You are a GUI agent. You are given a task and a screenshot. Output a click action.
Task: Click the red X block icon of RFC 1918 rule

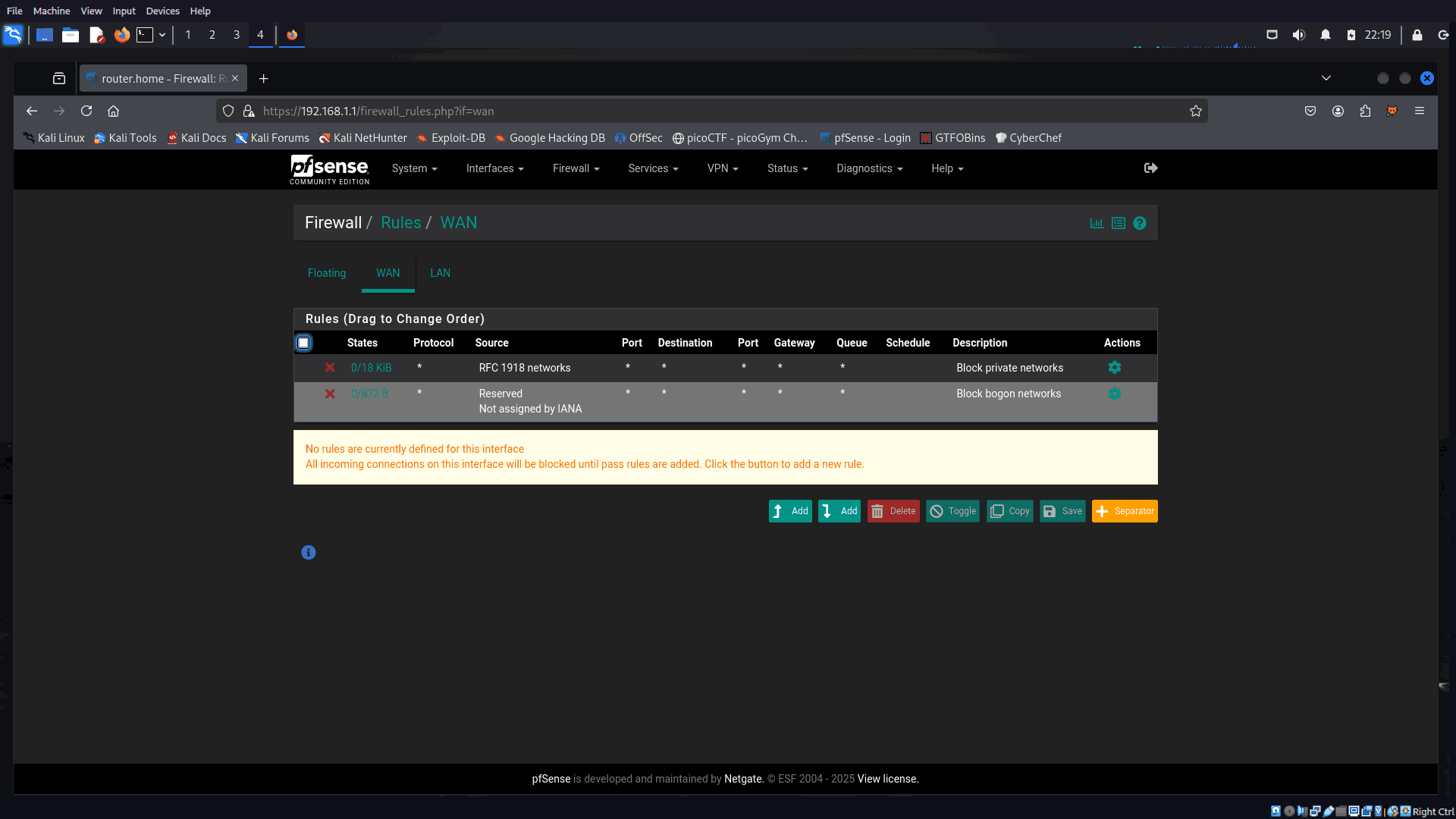[x=330, y=368]
